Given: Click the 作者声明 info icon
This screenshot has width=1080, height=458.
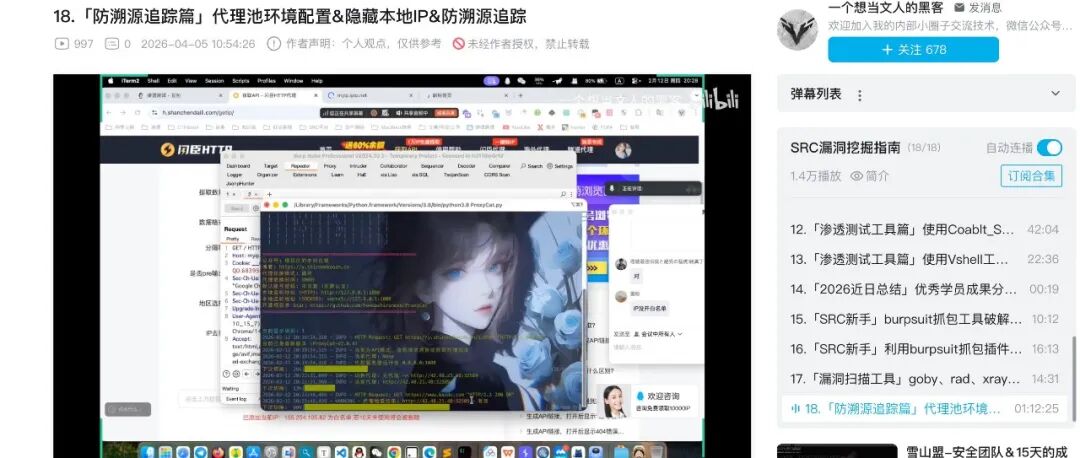Looking at the screenshot, I should pos(273,43).
